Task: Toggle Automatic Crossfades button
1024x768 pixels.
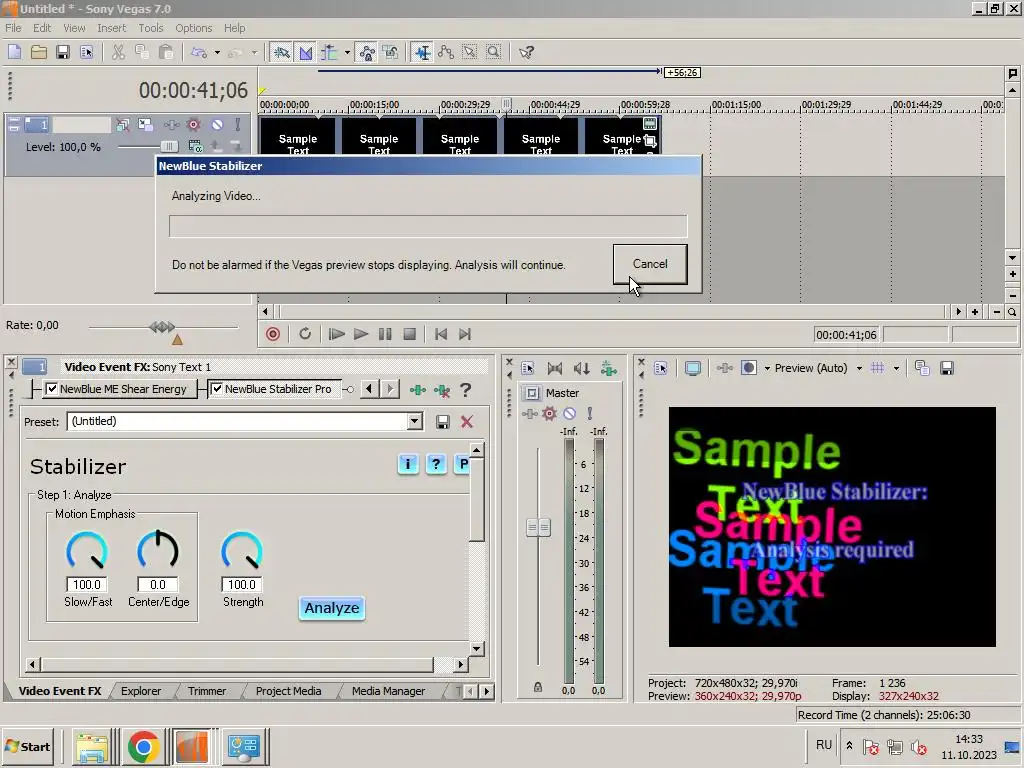Action: point(306,52)
